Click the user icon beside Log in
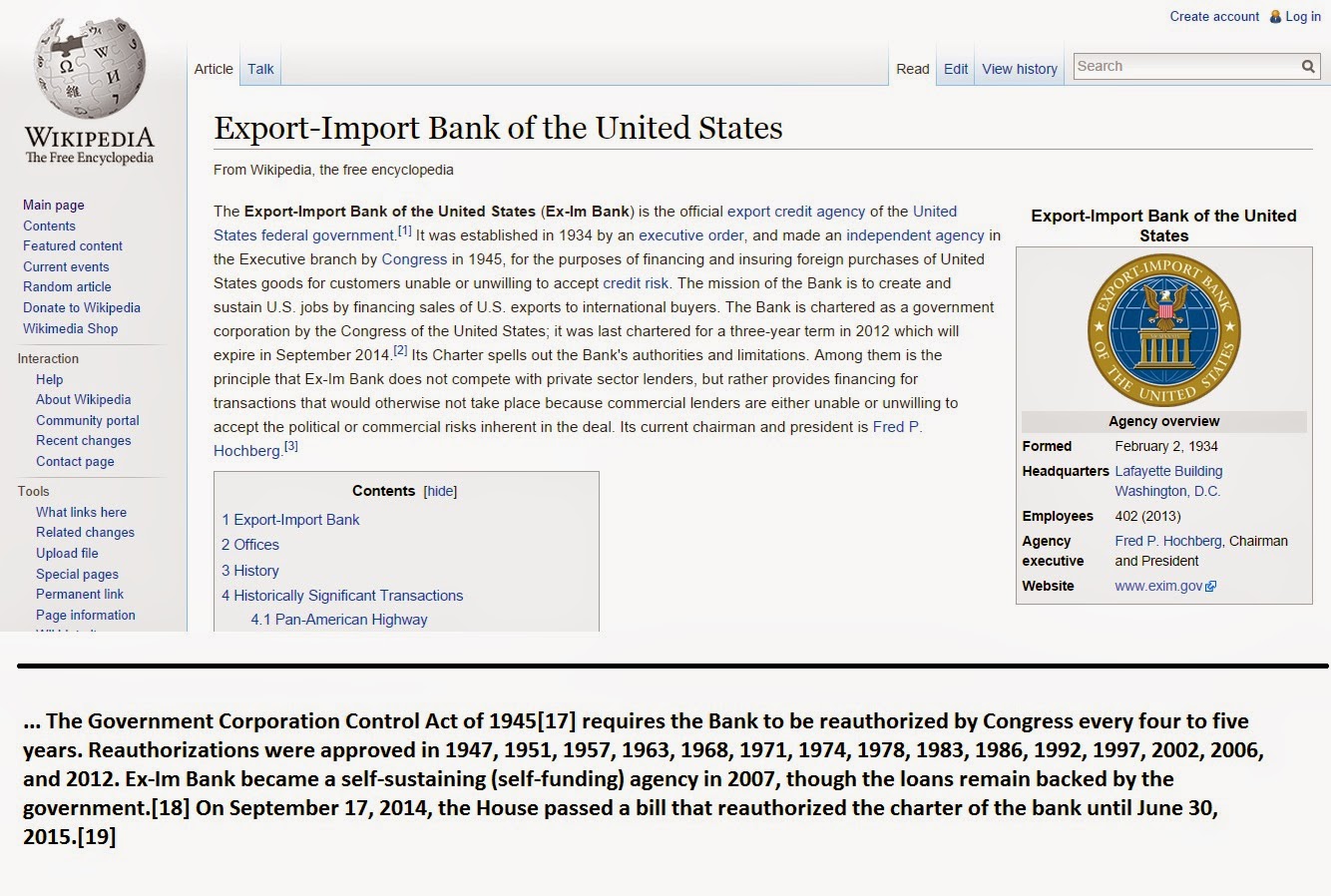This screenshot has width=1331, height=896. (x=1275, y=16)
